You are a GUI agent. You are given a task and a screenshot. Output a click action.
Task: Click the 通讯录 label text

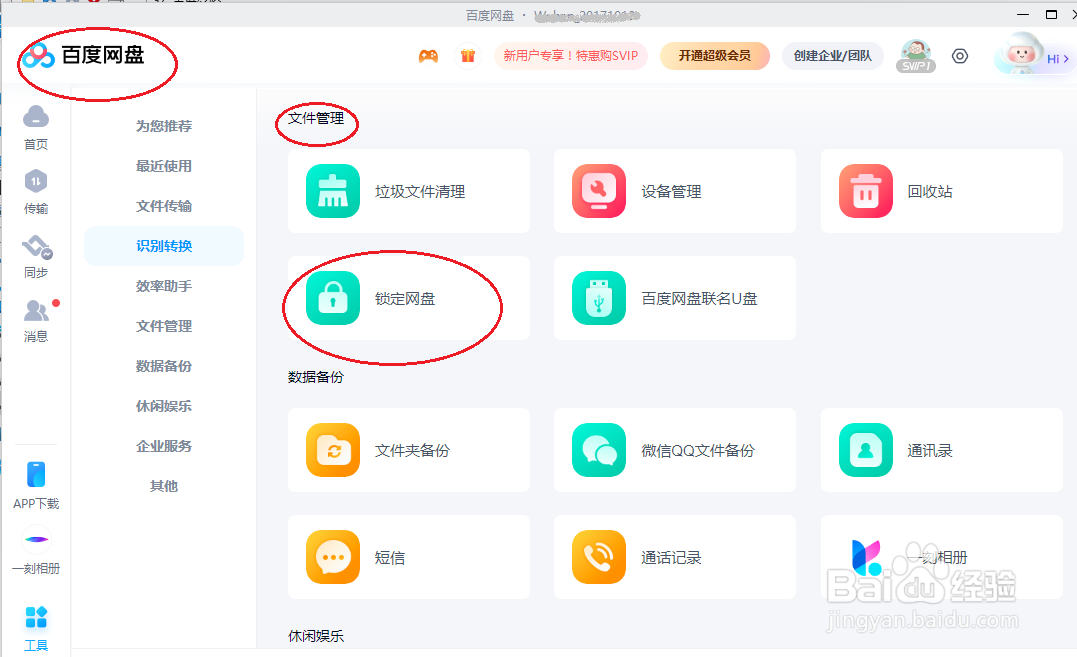(x=930, y=450)
